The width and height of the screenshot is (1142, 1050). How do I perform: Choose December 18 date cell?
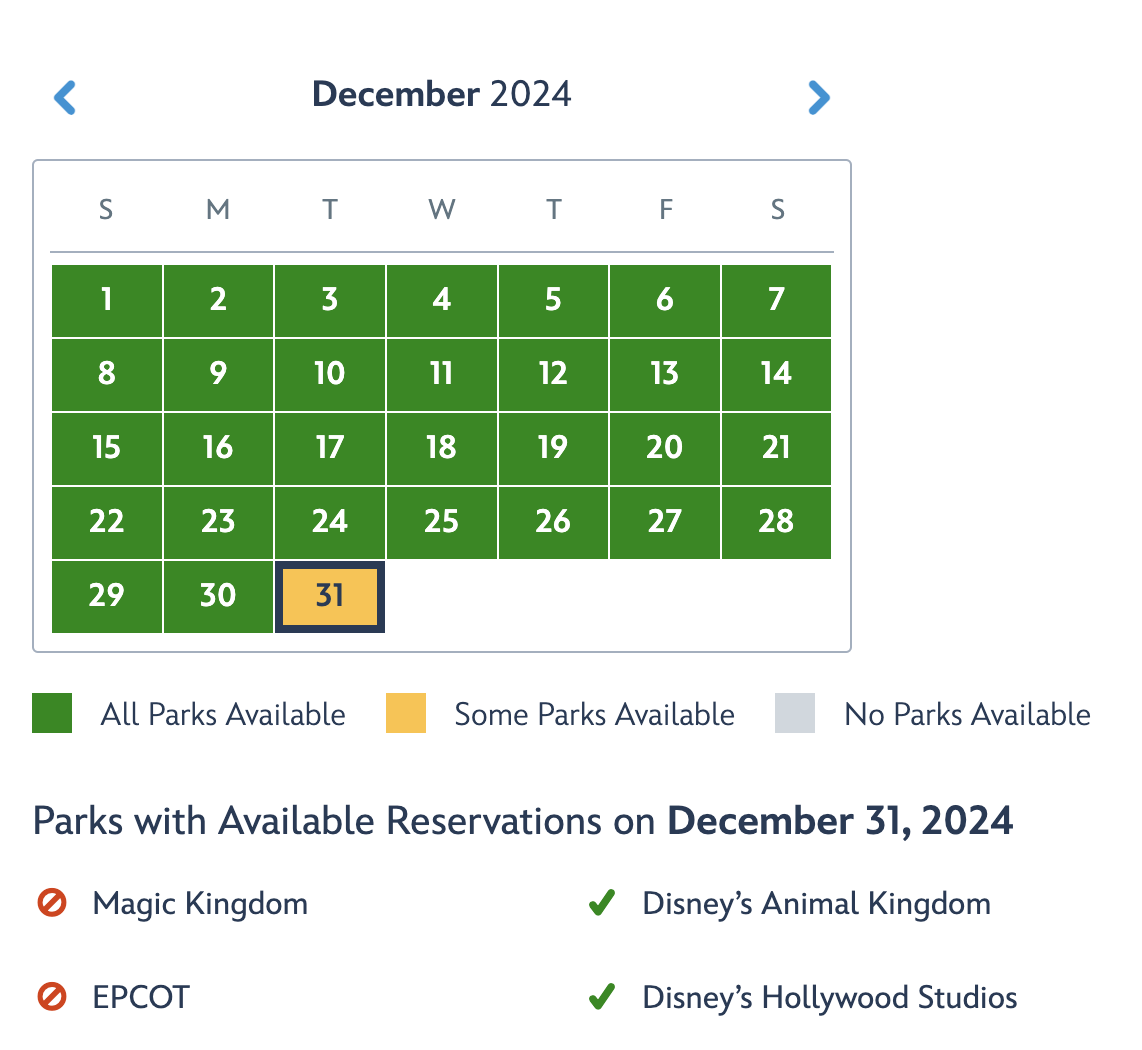tap(442, 448)
